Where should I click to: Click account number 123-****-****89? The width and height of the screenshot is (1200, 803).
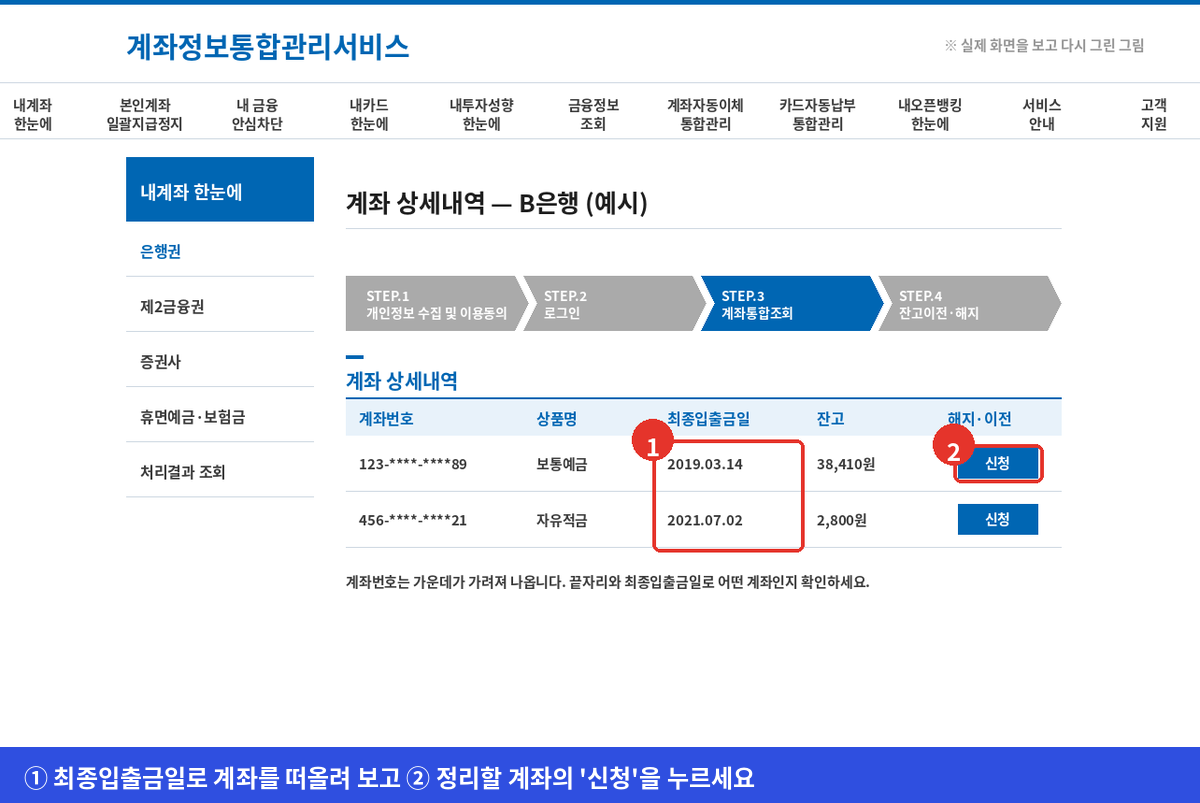(413, 465)
